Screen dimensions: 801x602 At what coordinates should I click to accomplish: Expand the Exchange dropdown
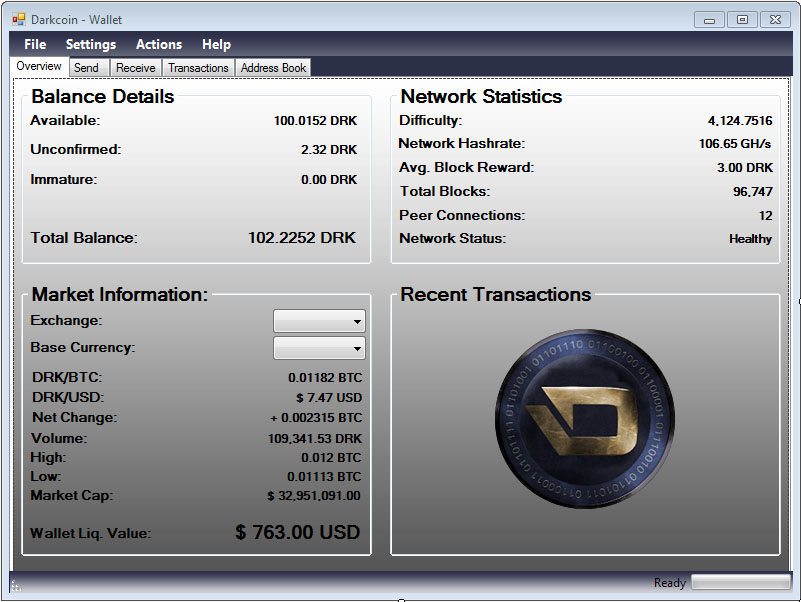pos(319,321)
